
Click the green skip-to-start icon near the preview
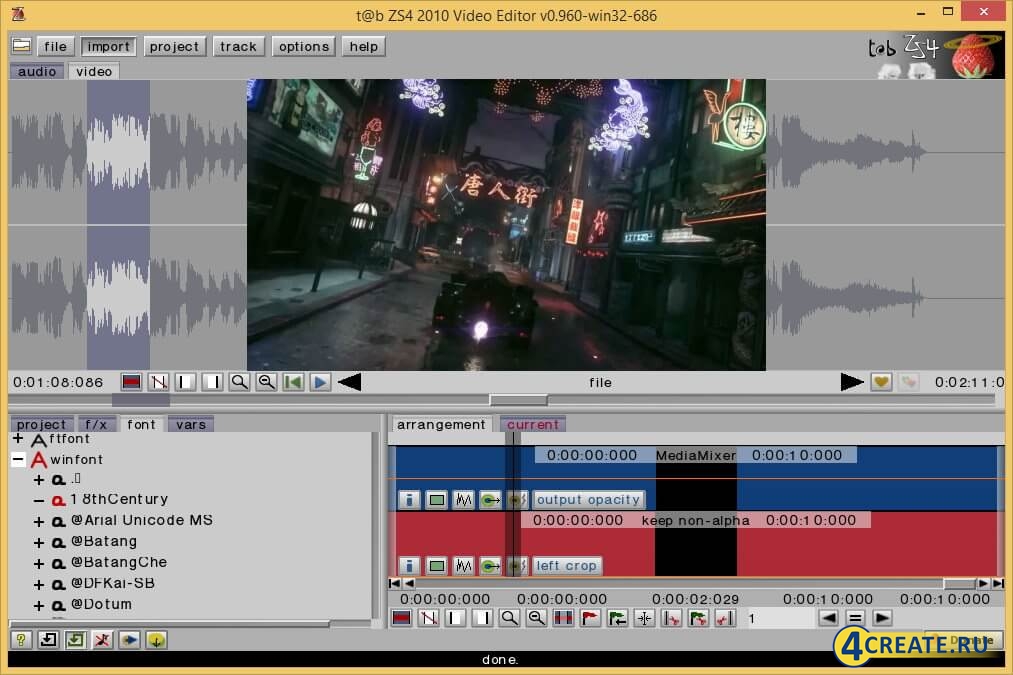point(291,381)
